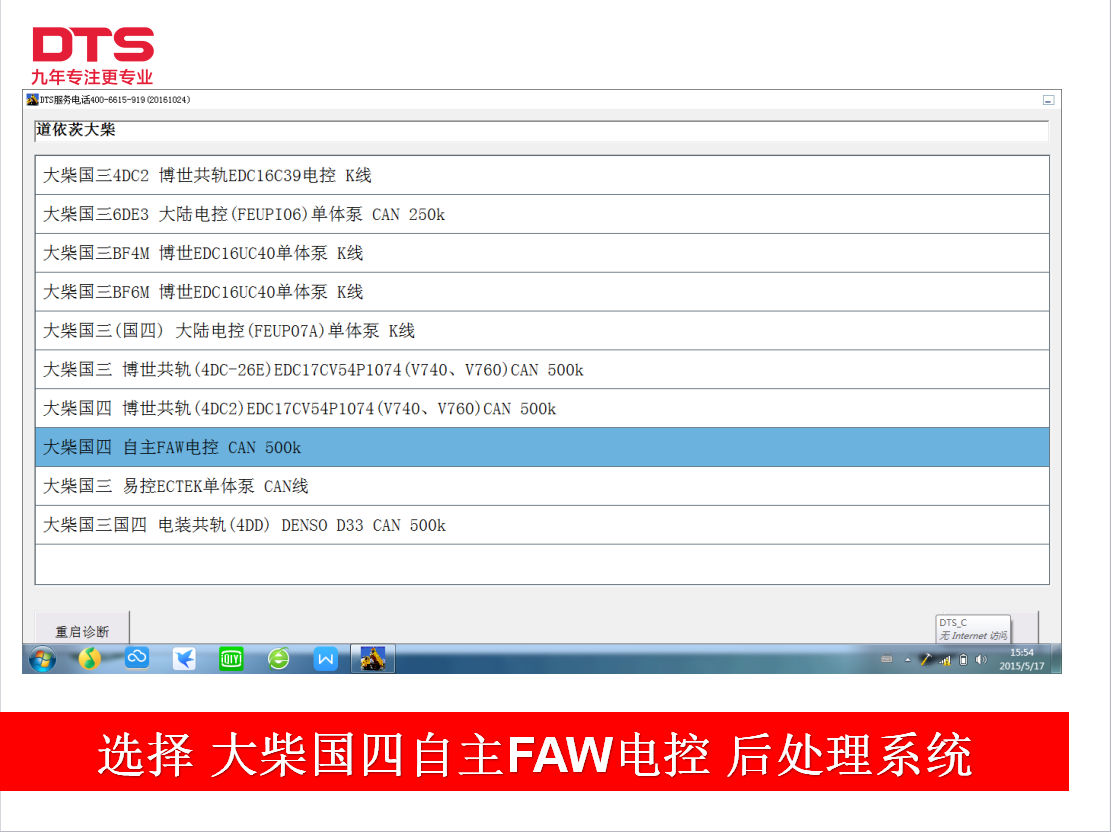Open the network signal tray icon

(x=944, y=660)
